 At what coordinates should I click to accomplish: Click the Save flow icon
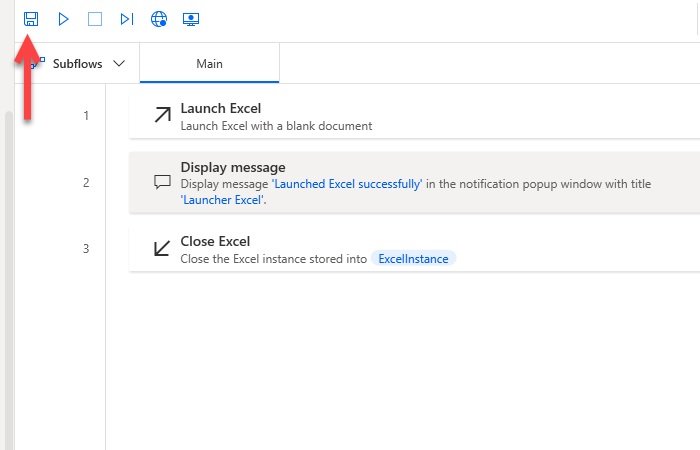click(31, 19)
